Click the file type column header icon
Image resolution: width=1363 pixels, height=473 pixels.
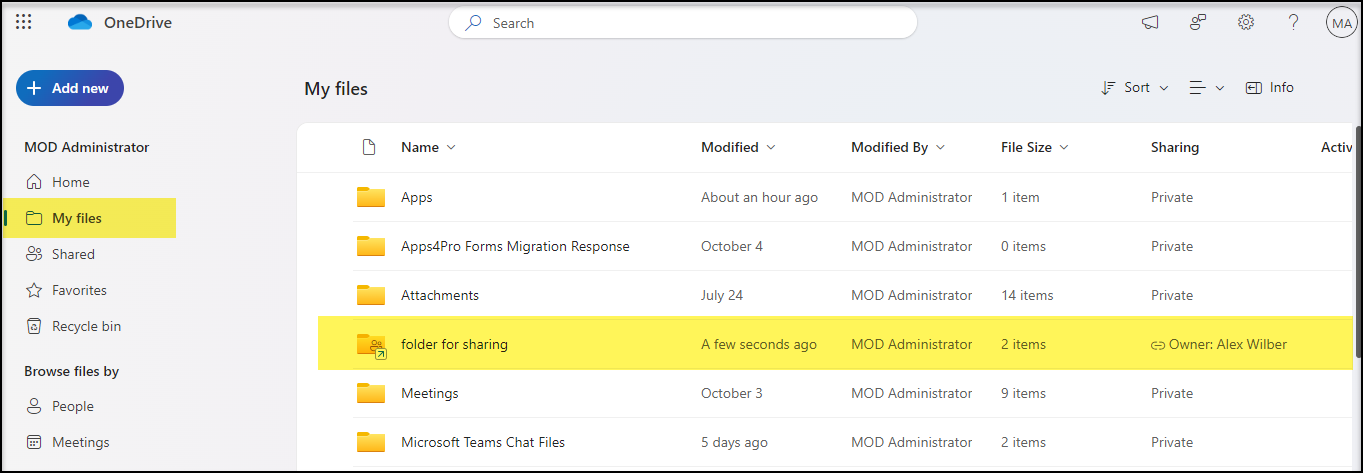coord(369,147)
